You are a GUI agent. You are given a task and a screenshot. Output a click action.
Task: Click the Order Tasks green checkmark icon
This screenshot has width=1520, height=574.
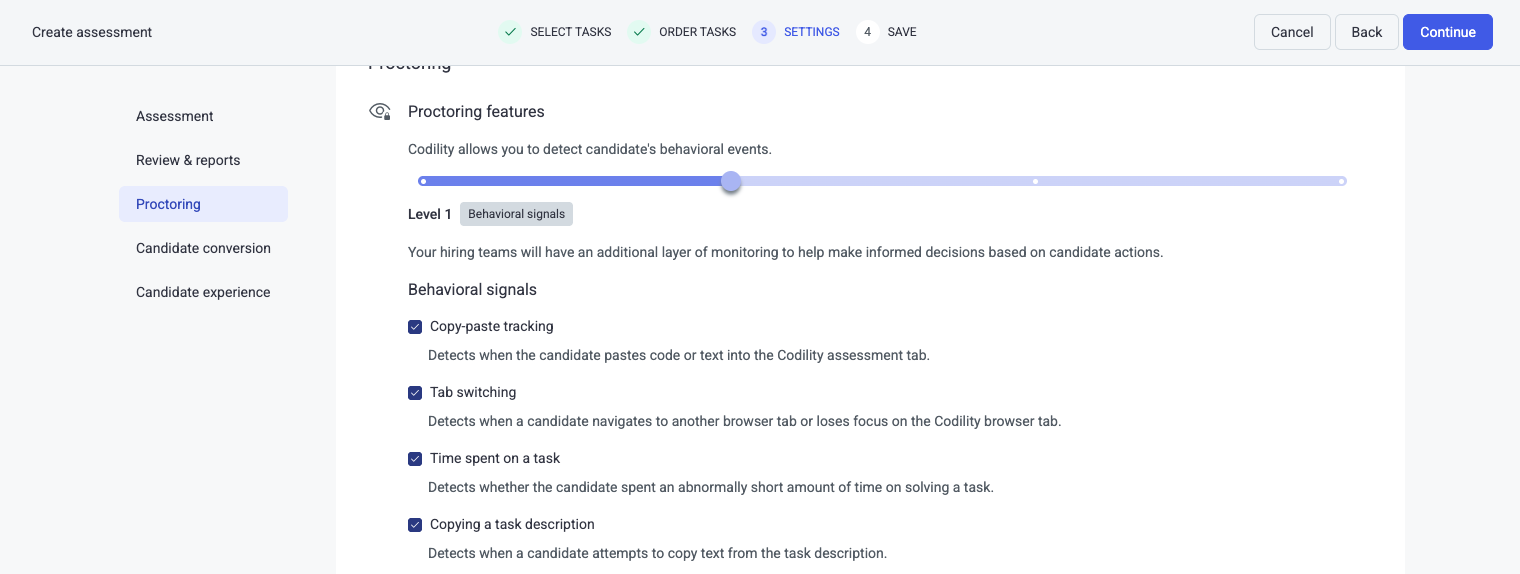tap(639, 32)
